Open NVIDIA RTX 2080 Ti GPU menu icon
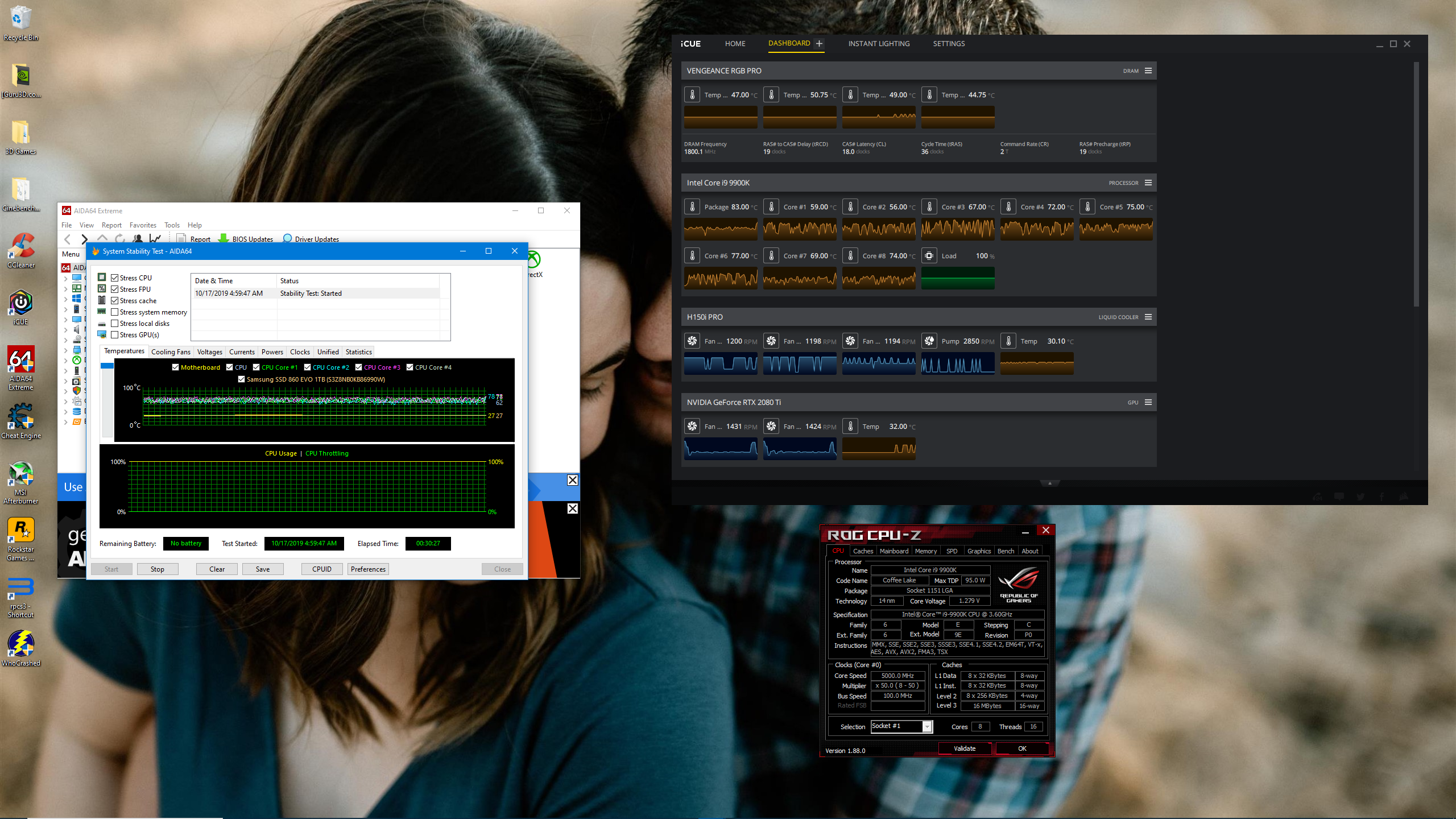 pos(1148,402)
